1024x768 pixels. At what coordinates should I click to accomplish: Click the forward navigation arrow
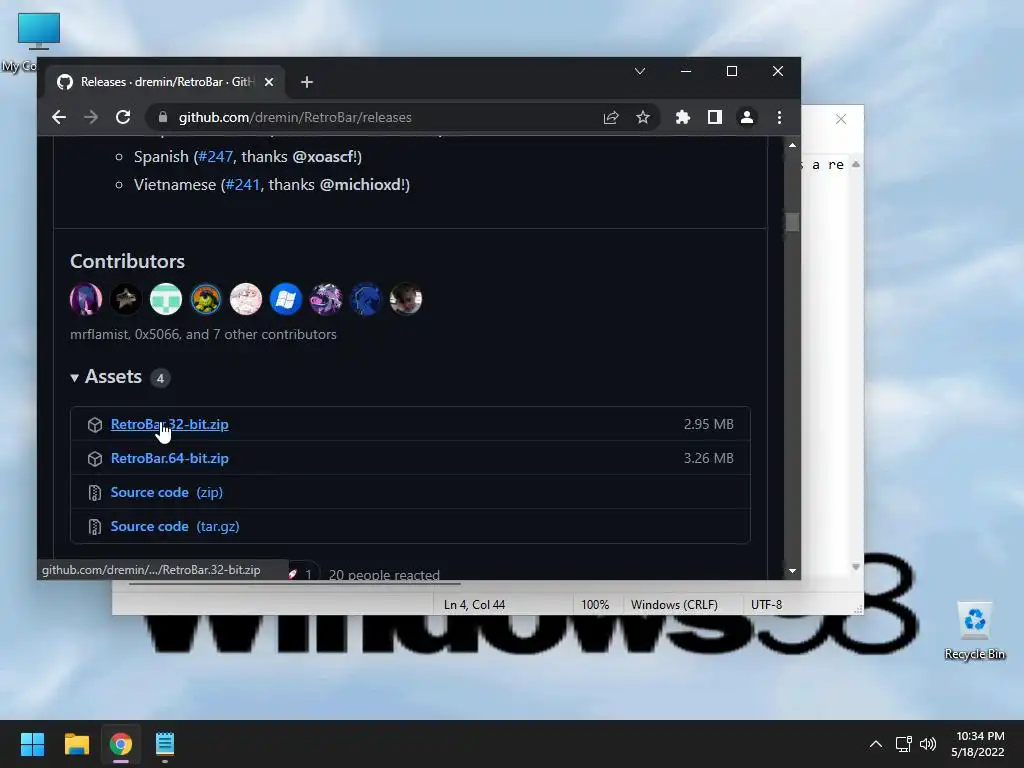[x=91, y=118]
